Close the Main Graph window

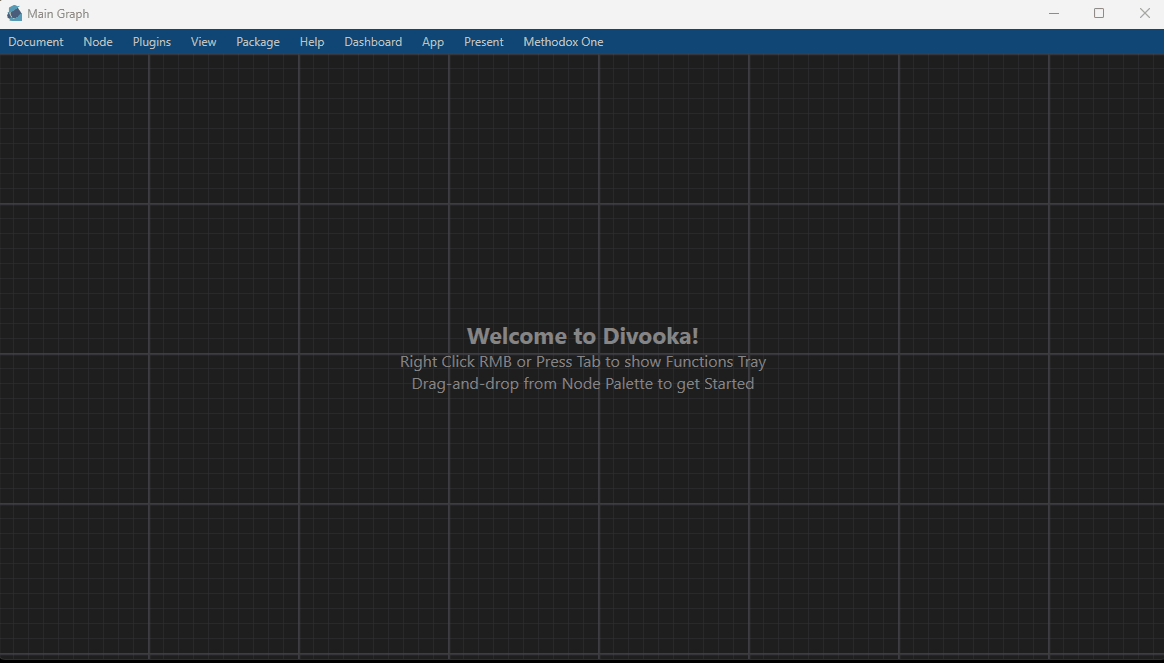(1144, 14)
